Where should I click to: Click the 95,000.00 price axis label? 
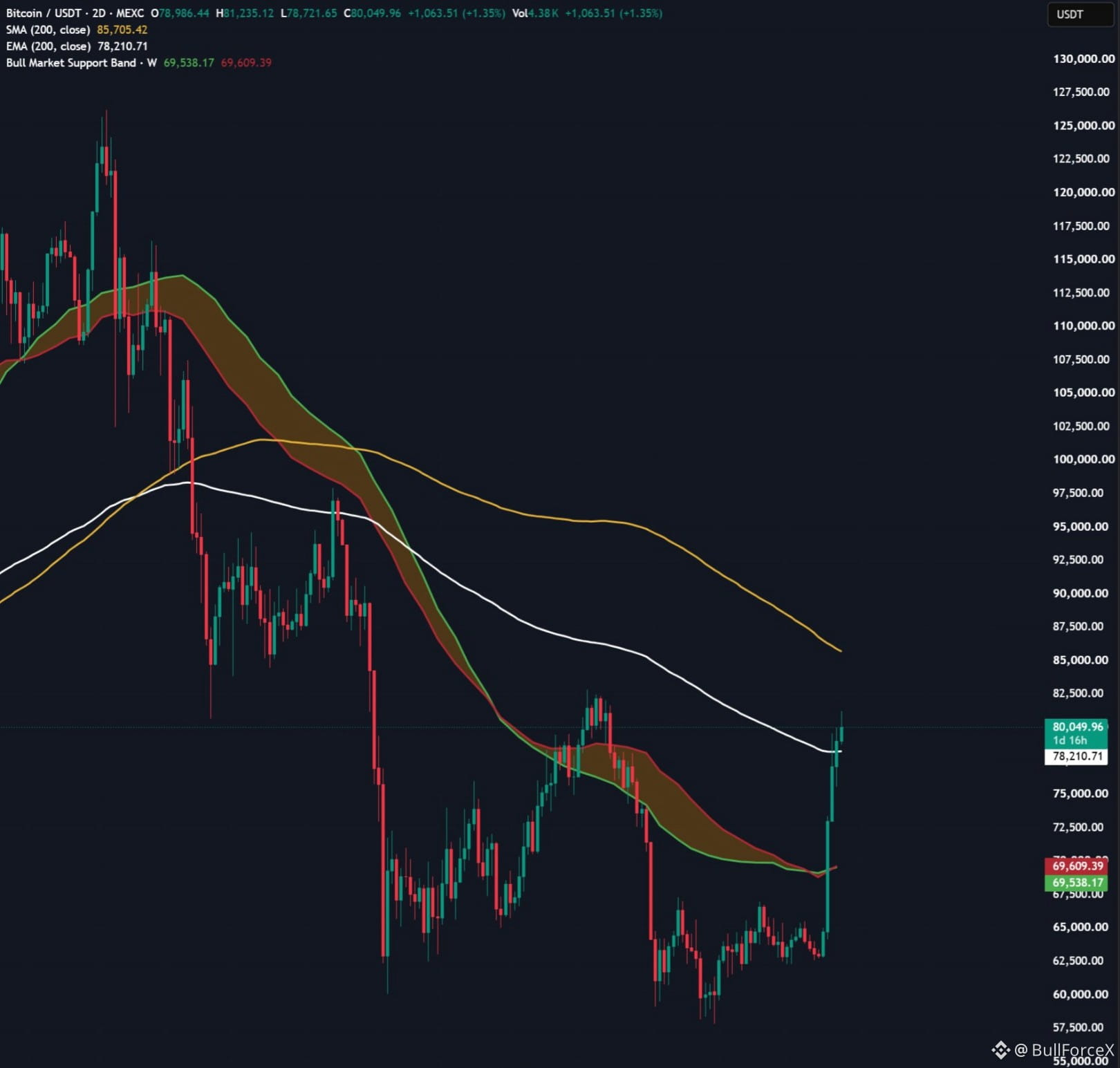[x=1080, y=526]
